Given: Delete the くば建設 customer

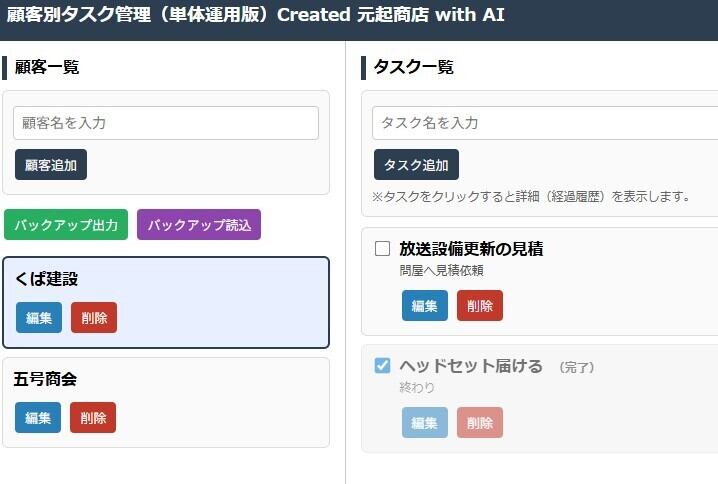Looking at the screenshot, I should 94,317.
